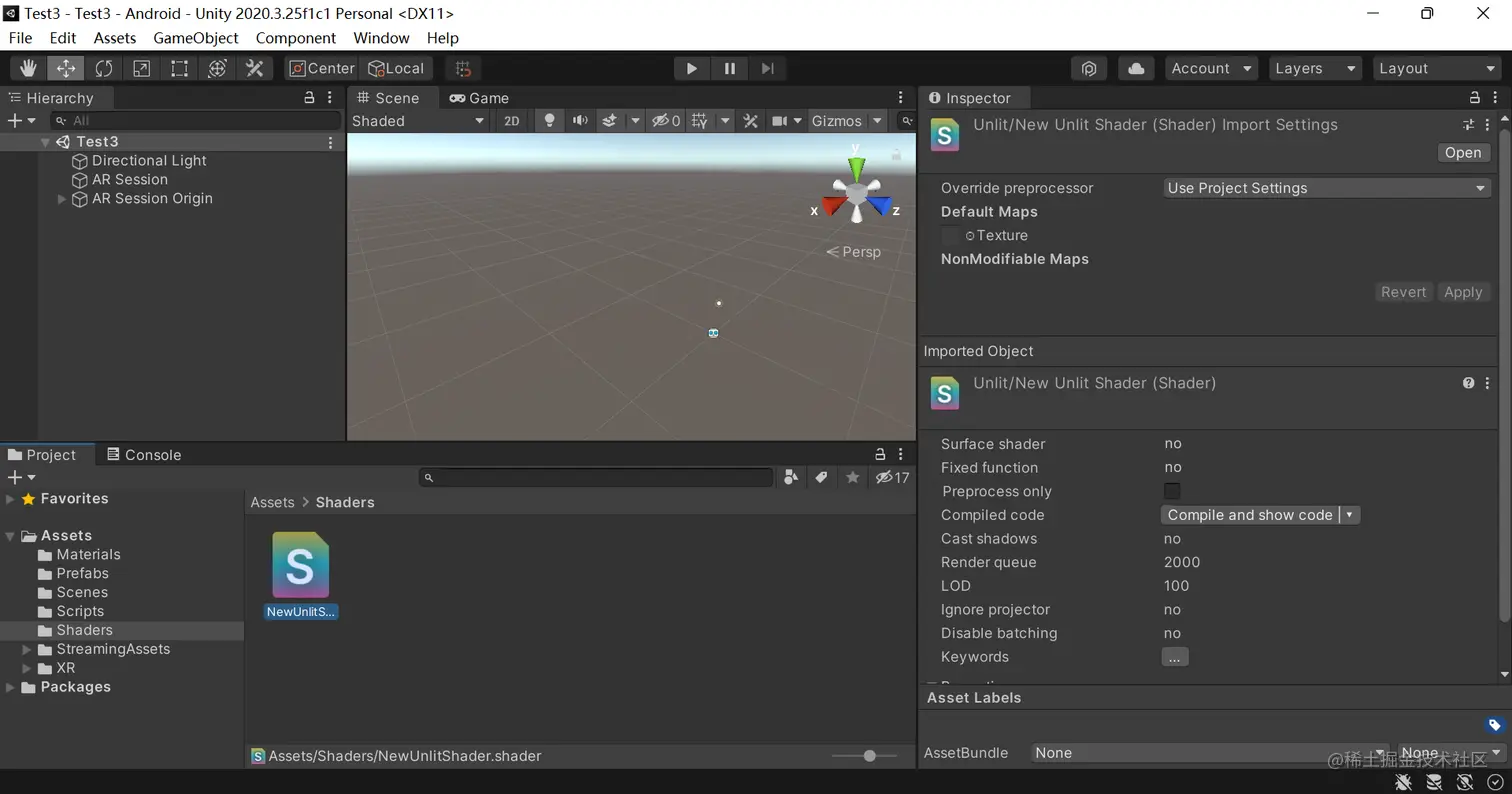
Task: Open the Layers dropdown
Action: [x=1315, y=68]
